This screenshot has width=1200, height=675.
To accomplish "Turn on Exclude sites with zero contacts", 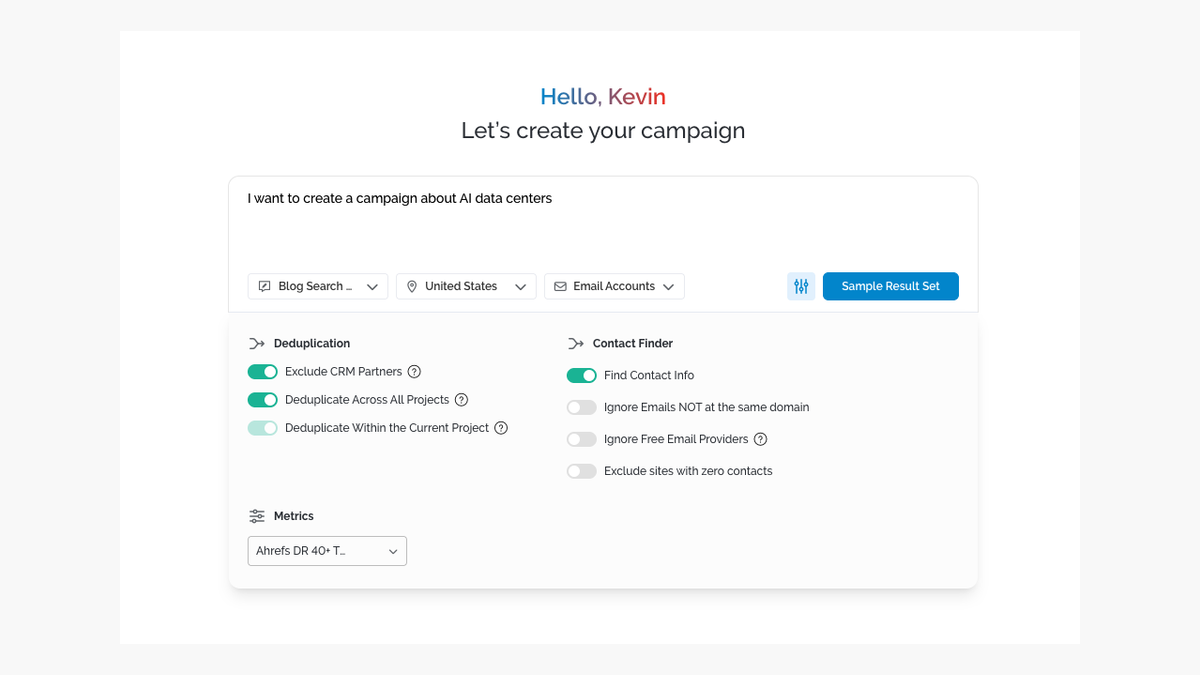I will (x=582, y=471).
